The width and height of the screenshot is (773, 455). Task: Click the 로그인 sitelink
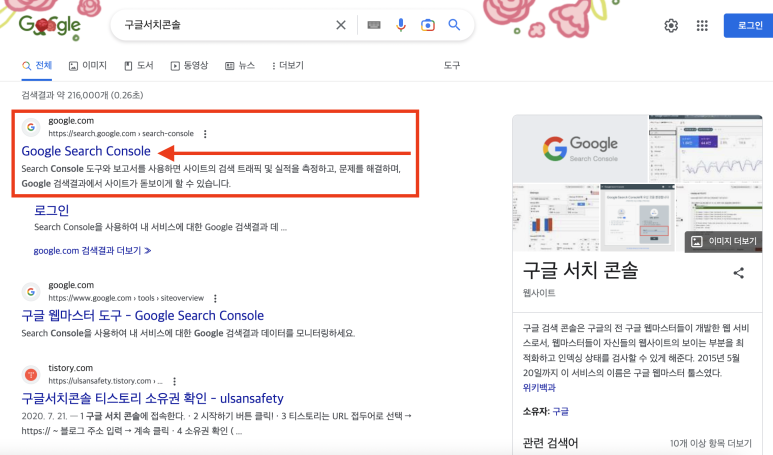click(51, 210)
